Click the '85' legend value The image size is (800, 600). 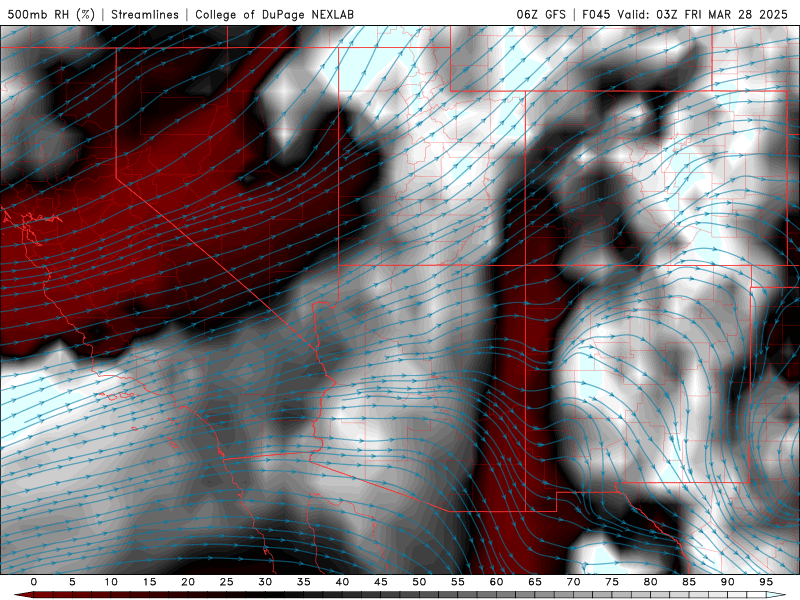tap(689, 582)
